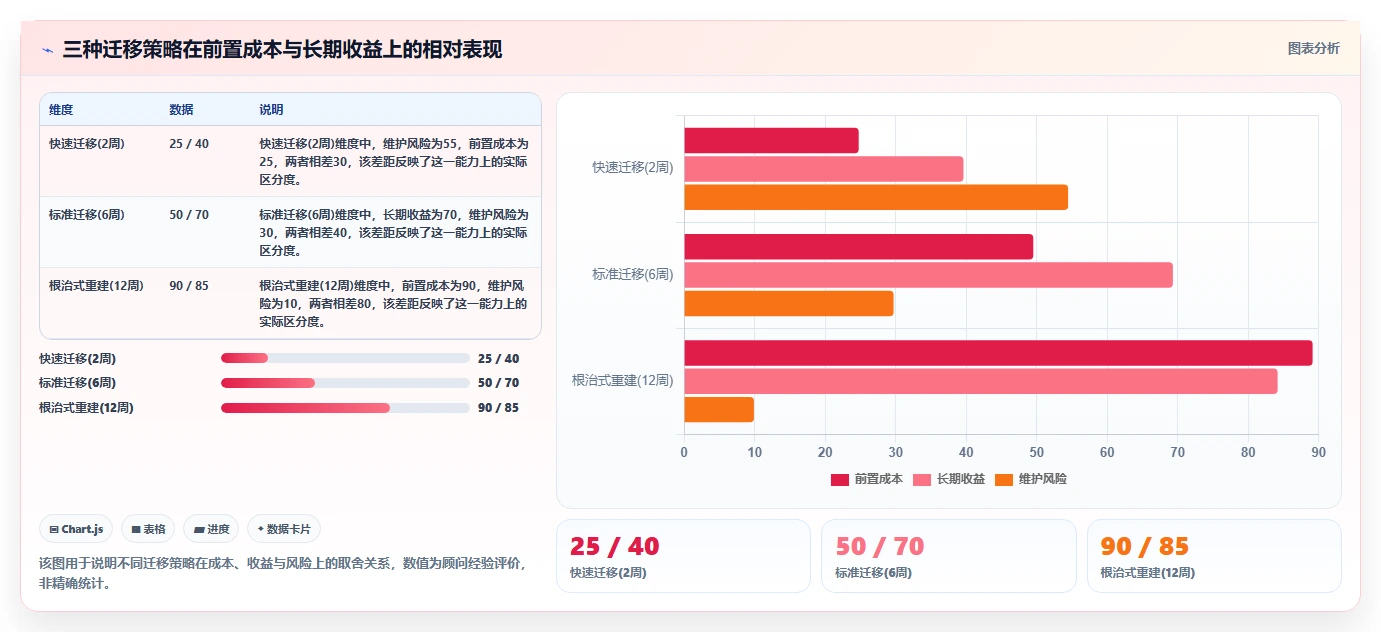Click chart y-axis label 快速迁移(2周)
This screenshot has height=632, width=1381.
[632, 168]
